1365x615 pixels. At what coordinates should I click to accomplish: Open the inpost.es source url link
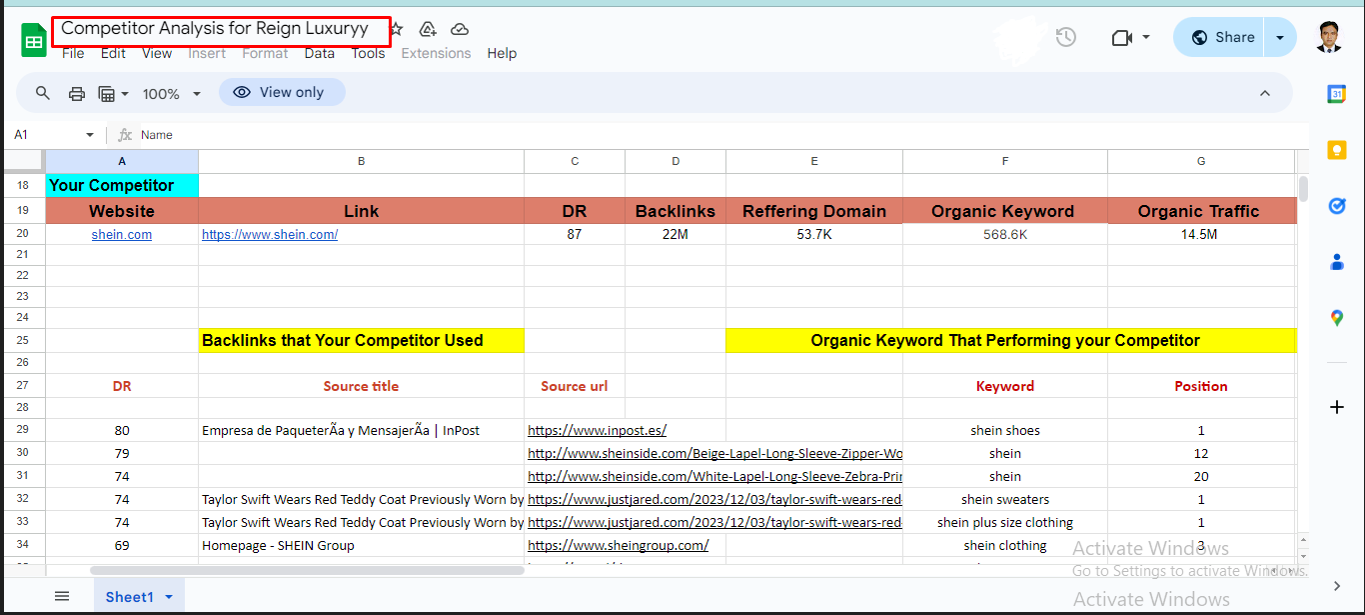[x=597, y=431]
